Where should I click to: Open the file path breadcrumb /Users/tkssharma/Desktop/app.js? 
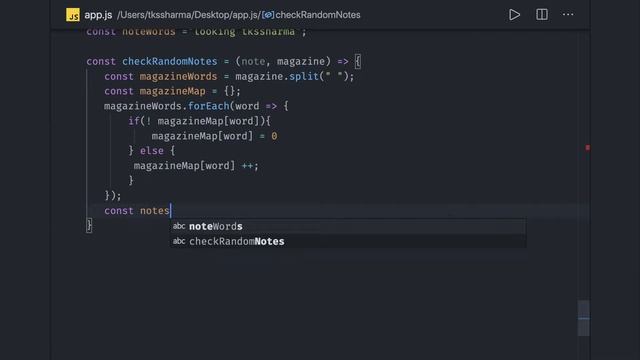[x=189, y=15]
